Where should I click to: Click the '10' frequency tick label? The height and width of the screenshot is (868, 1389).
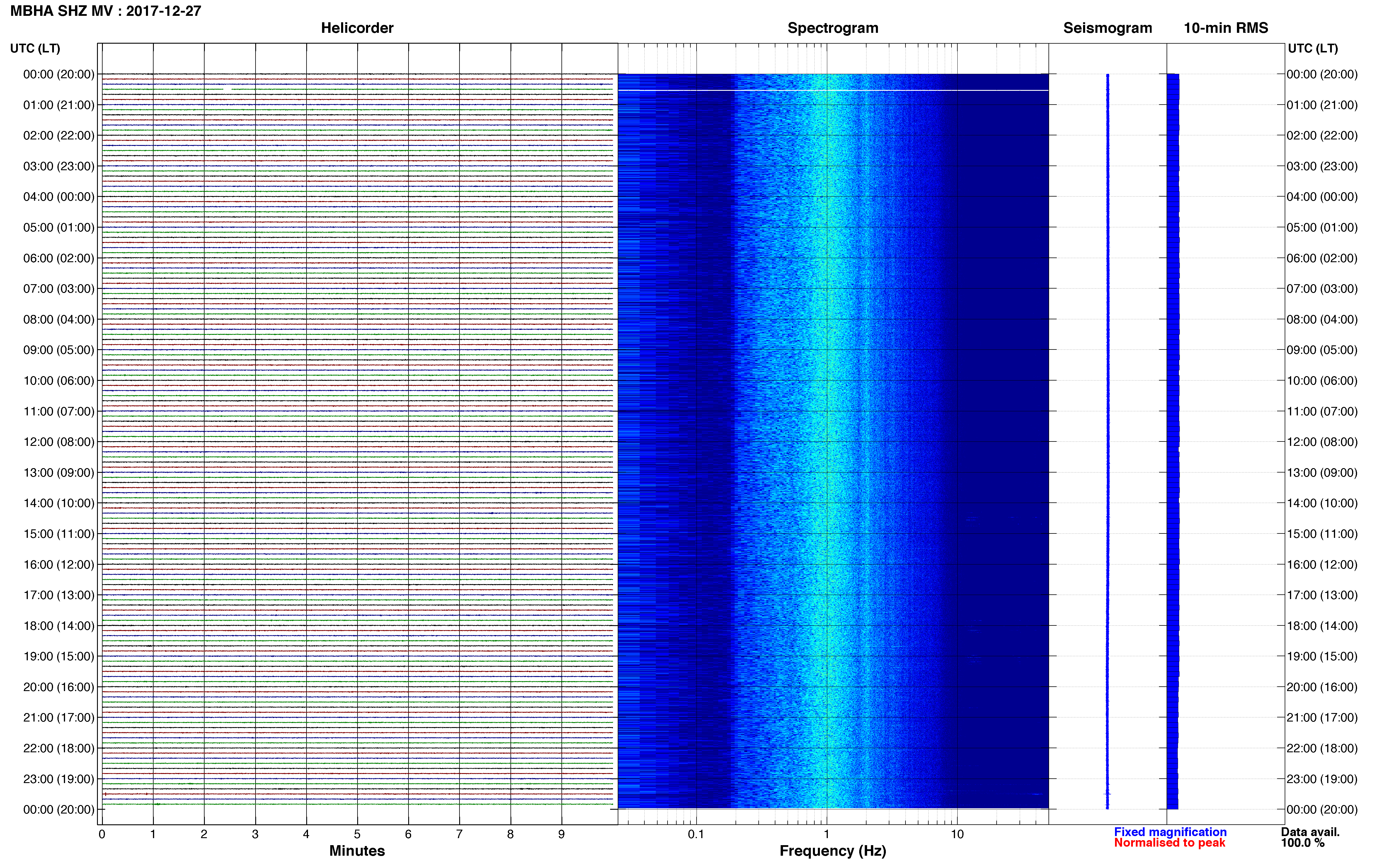click(x=957, y=834)
